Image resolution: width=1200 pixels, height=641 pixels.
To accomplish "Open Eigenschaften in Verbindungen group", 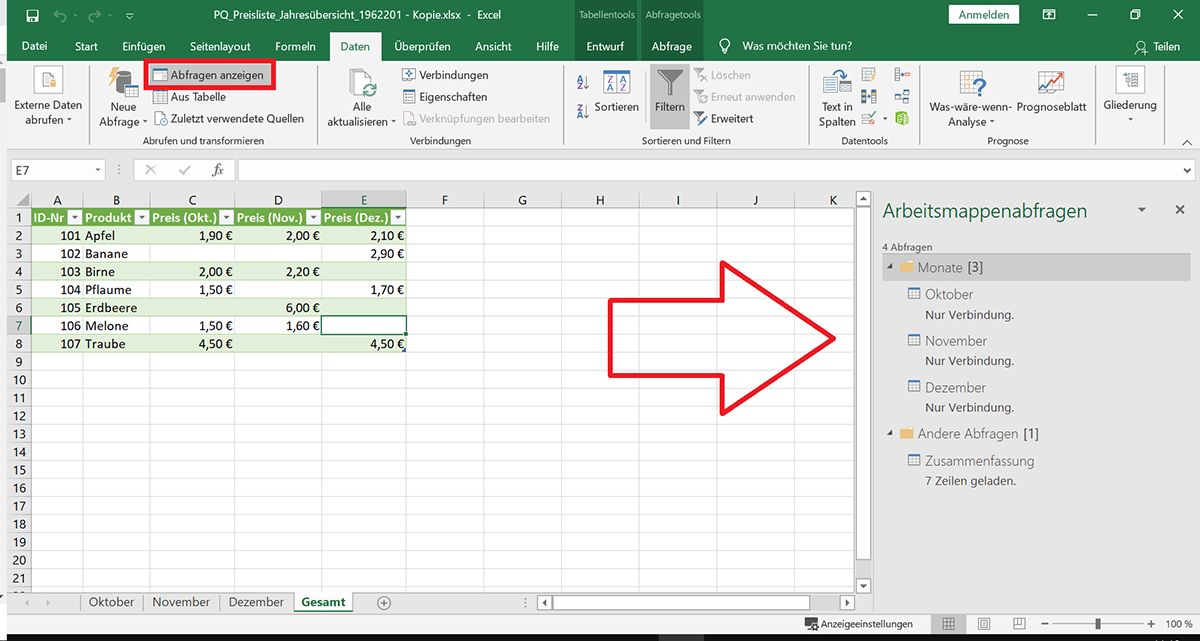I will pos(445,97).
